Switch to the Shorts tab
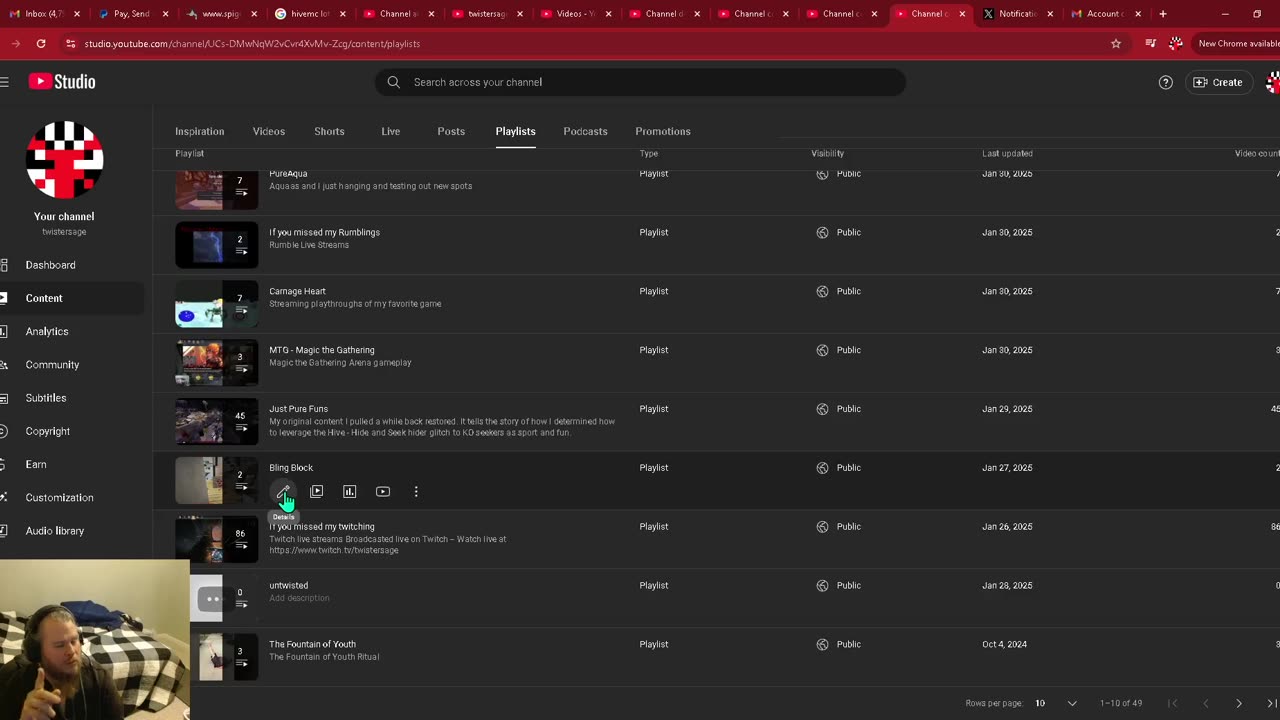Viewport: 1280px width, 720px height. 329,131
